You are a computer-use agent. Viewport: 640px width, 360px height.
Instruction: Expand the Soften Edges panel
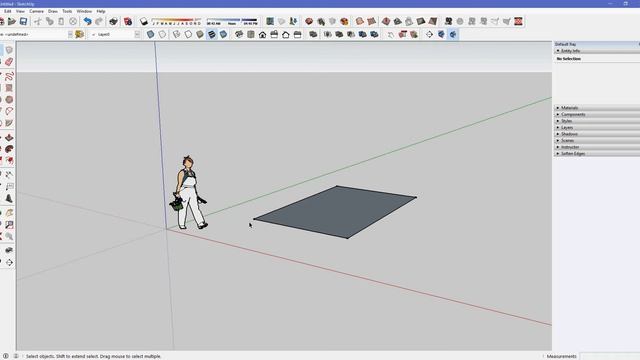point(597,153)
